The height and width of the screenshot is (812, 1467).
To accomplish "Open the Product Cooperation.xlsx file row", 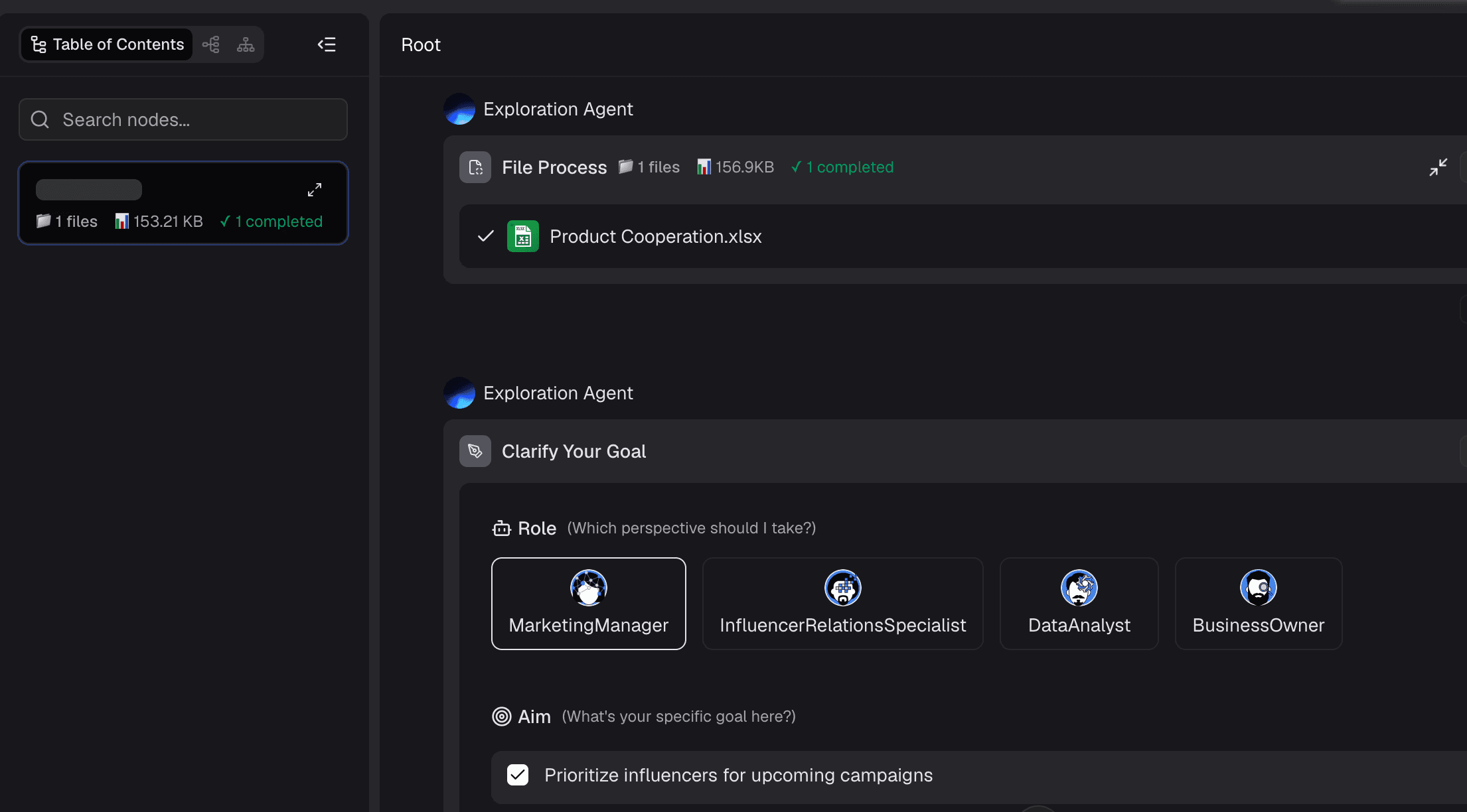I will (x=963, y=236).
